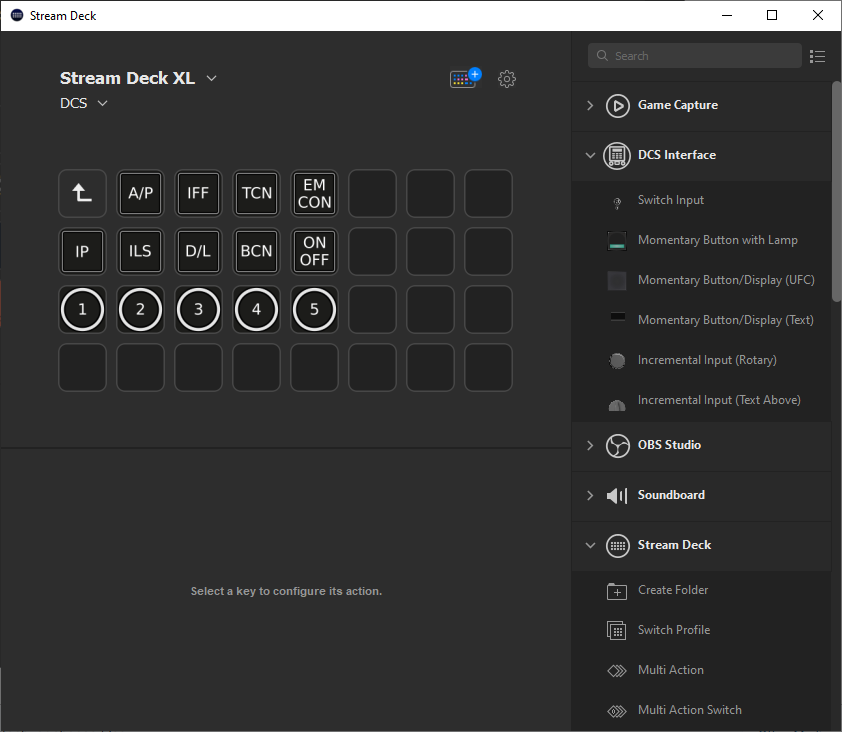Expand the OBS Studio category chevron

[590, 445]
